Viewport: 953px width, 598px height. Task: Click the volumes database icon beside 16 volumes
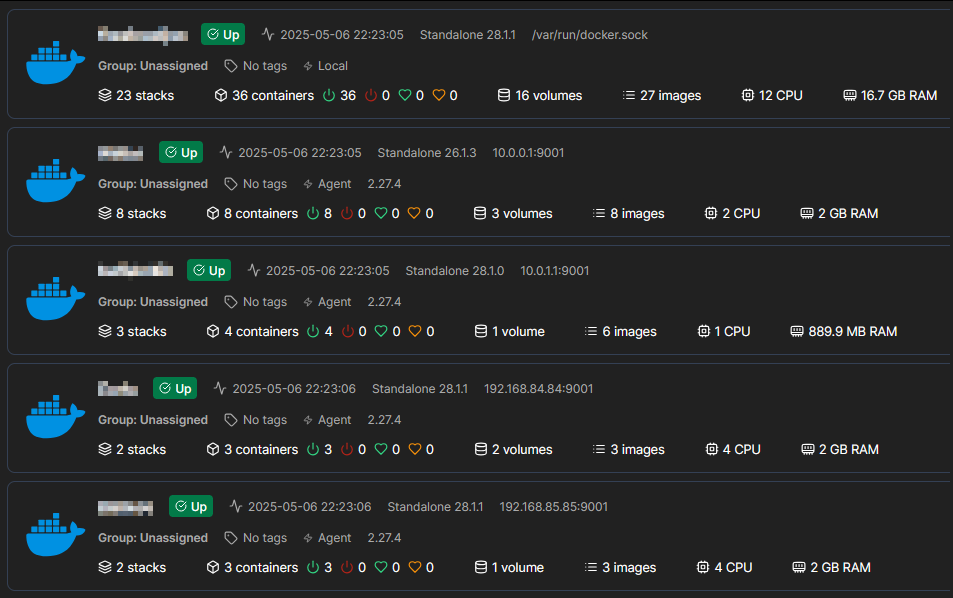504,95
